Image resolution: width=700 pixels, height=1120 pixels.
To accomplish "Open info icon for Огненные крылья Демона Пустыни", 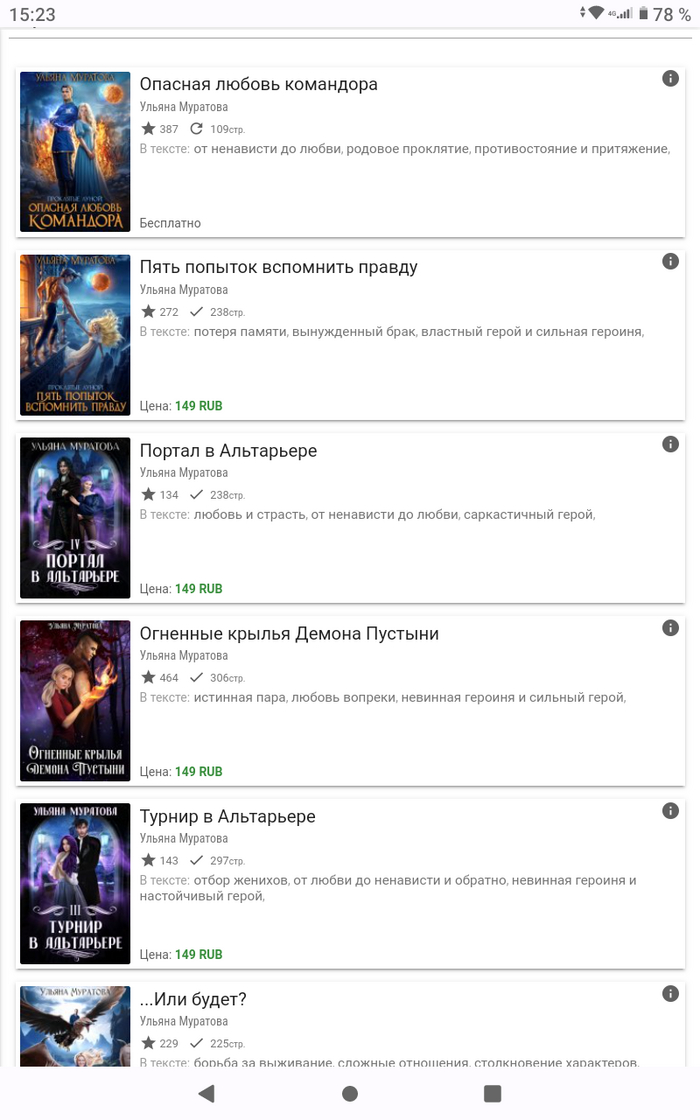I will tap(670, 628).
